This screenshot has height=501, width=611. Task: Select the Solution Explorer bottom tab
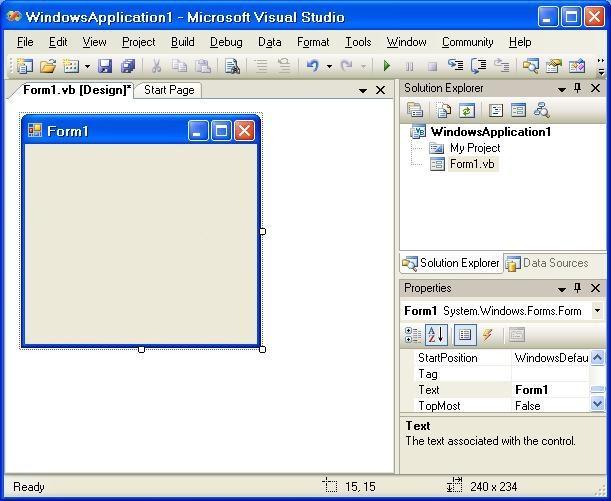pos(452,263)
